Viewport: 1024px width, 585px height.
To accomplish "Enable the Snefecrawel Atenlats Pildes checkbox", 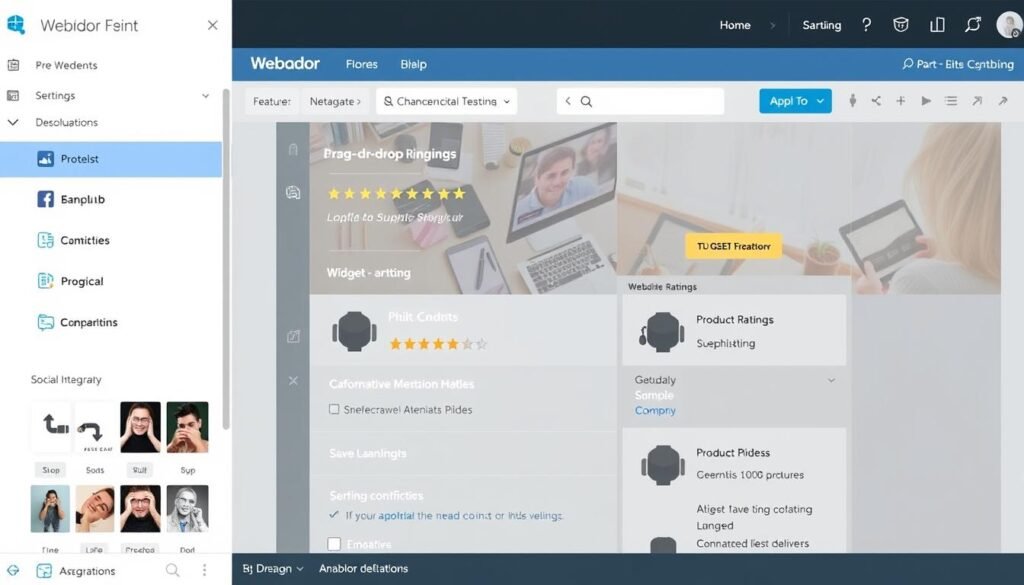I will click(x=334, y=409).
